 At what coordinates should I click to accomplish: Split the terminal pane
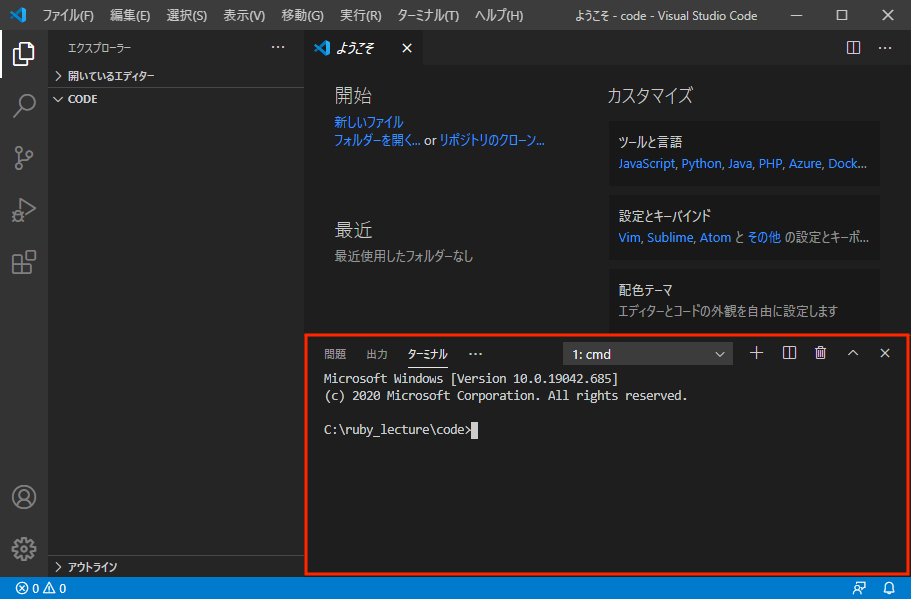790,353
